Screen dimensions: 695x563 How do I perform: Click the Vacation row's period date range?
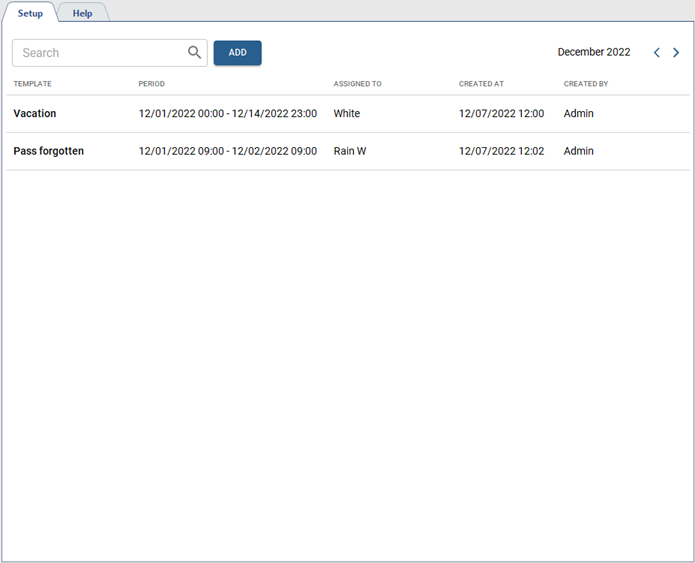click(x=228, y=114)
